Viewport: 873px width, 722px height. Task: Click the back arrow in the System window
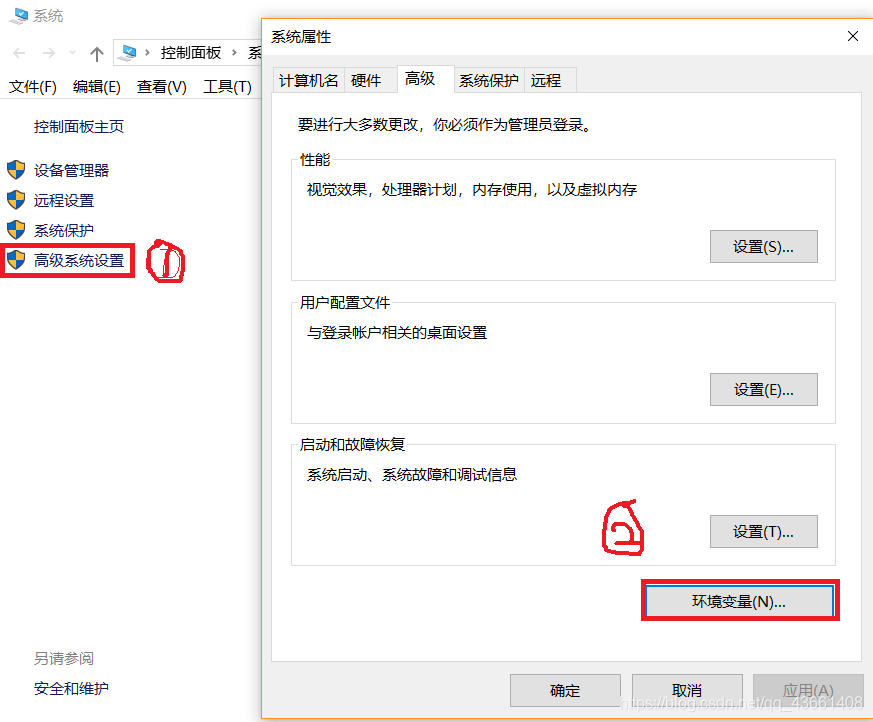point(19,53)
